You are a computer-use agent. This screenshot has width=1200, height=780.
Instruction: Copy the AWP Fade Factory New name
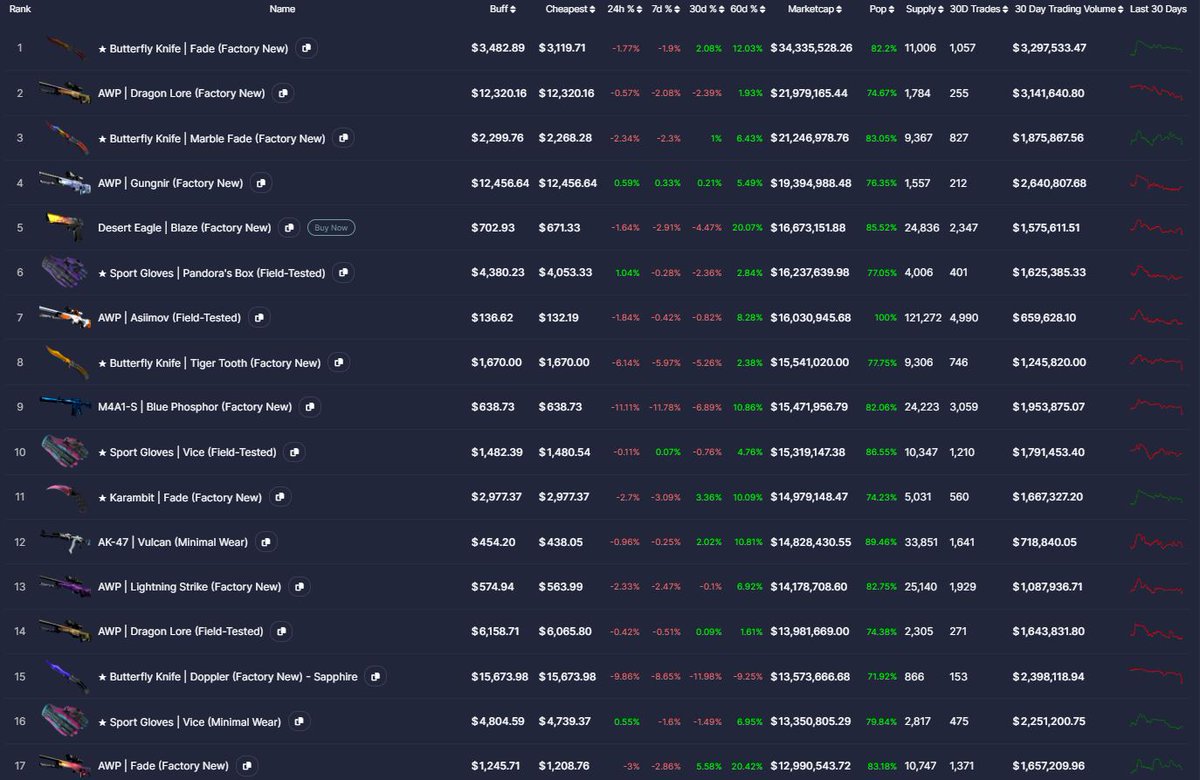pos(246,766)
